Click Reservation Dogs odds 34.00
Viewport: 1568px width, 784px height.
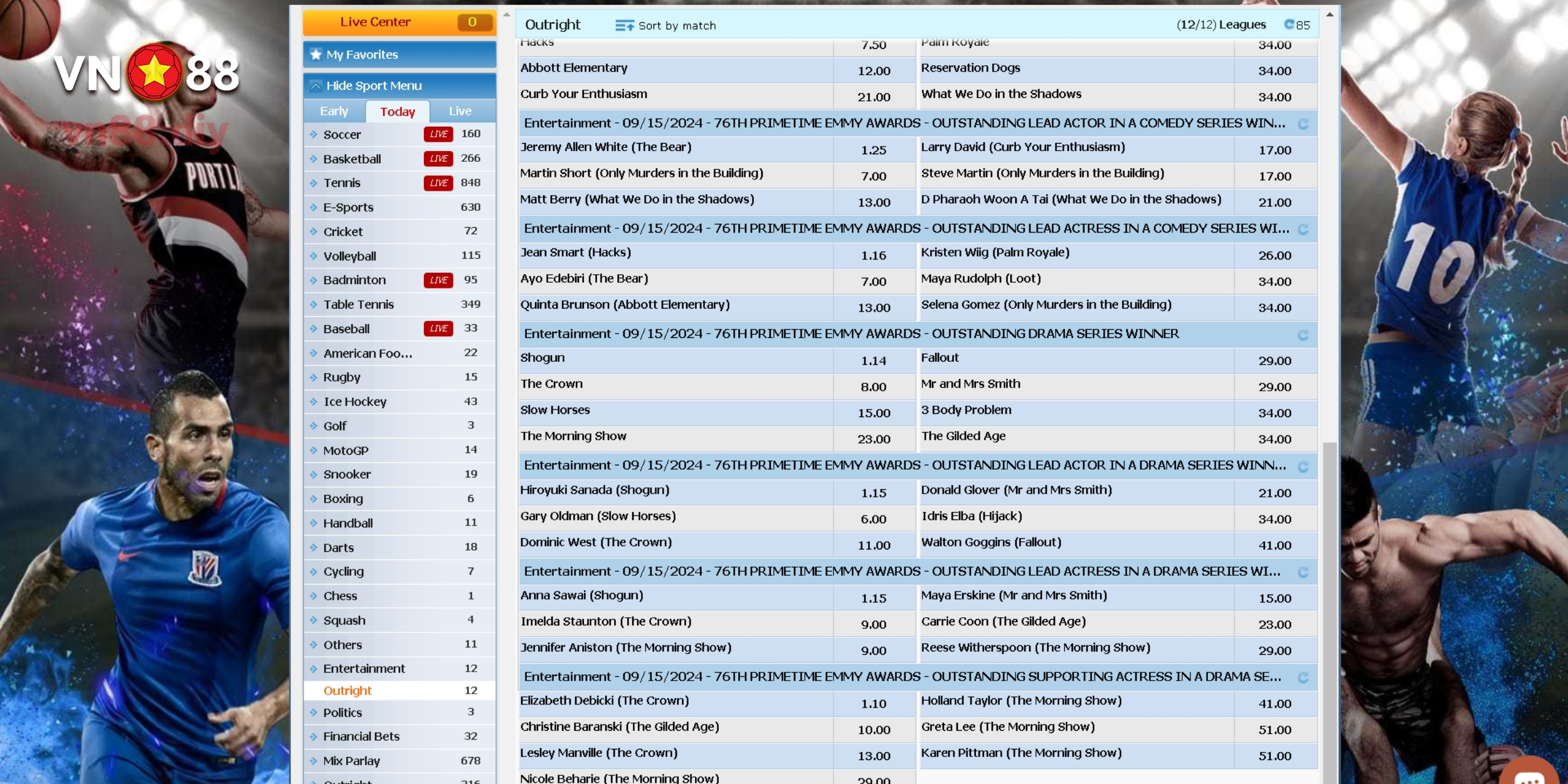(x=1275, y=71)
